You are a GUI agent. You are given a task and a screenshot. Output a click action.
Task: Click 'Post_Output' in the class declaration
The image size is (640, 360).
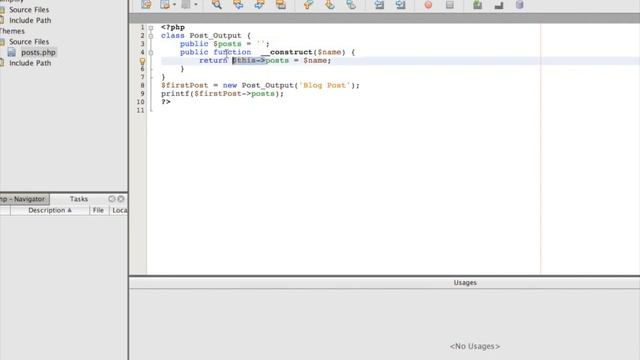pyautogui.click(x=215, y=36)
